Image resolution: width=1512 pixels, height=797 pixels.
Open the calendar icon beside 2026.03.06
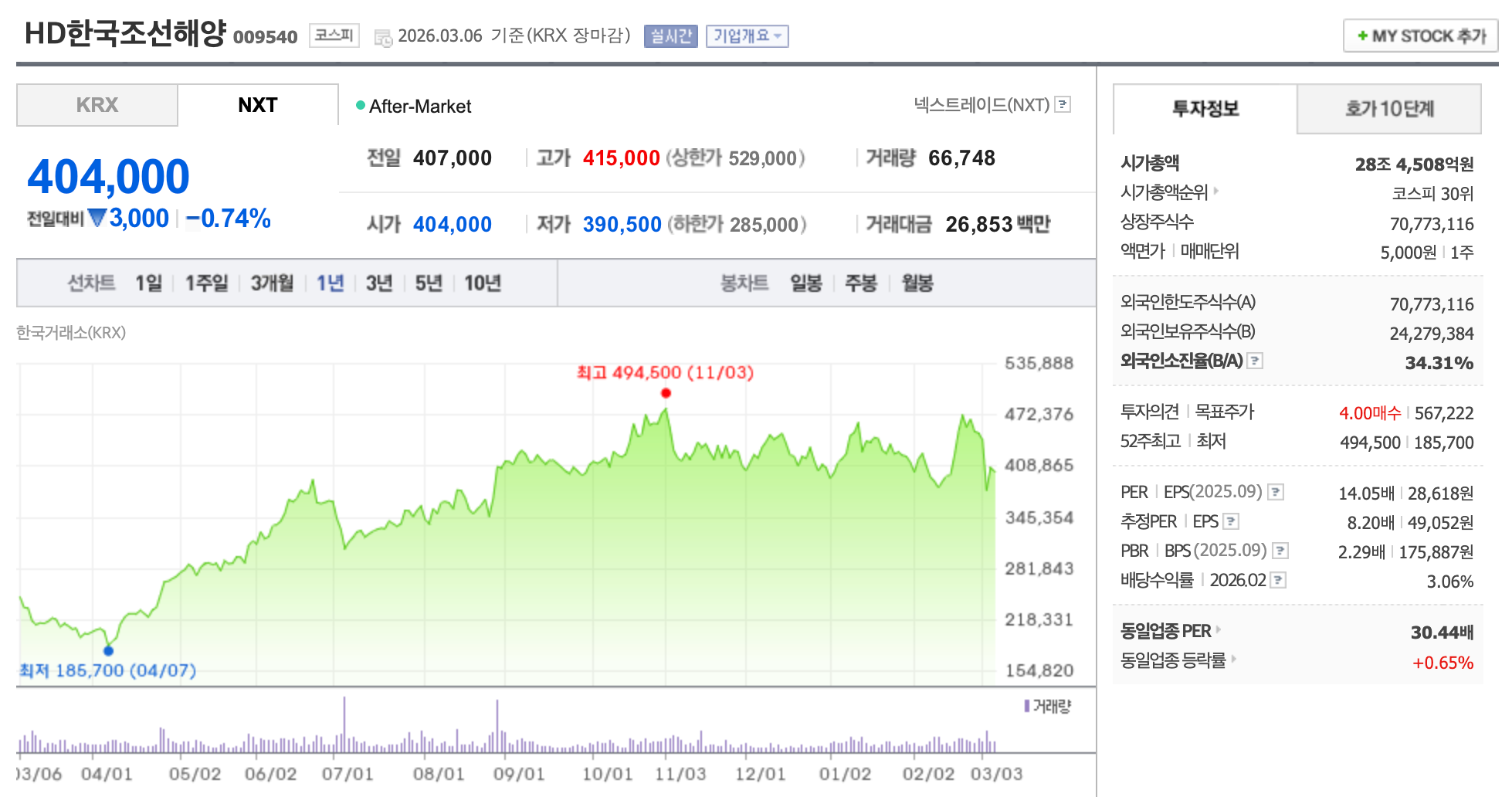(x=383, y=38)
